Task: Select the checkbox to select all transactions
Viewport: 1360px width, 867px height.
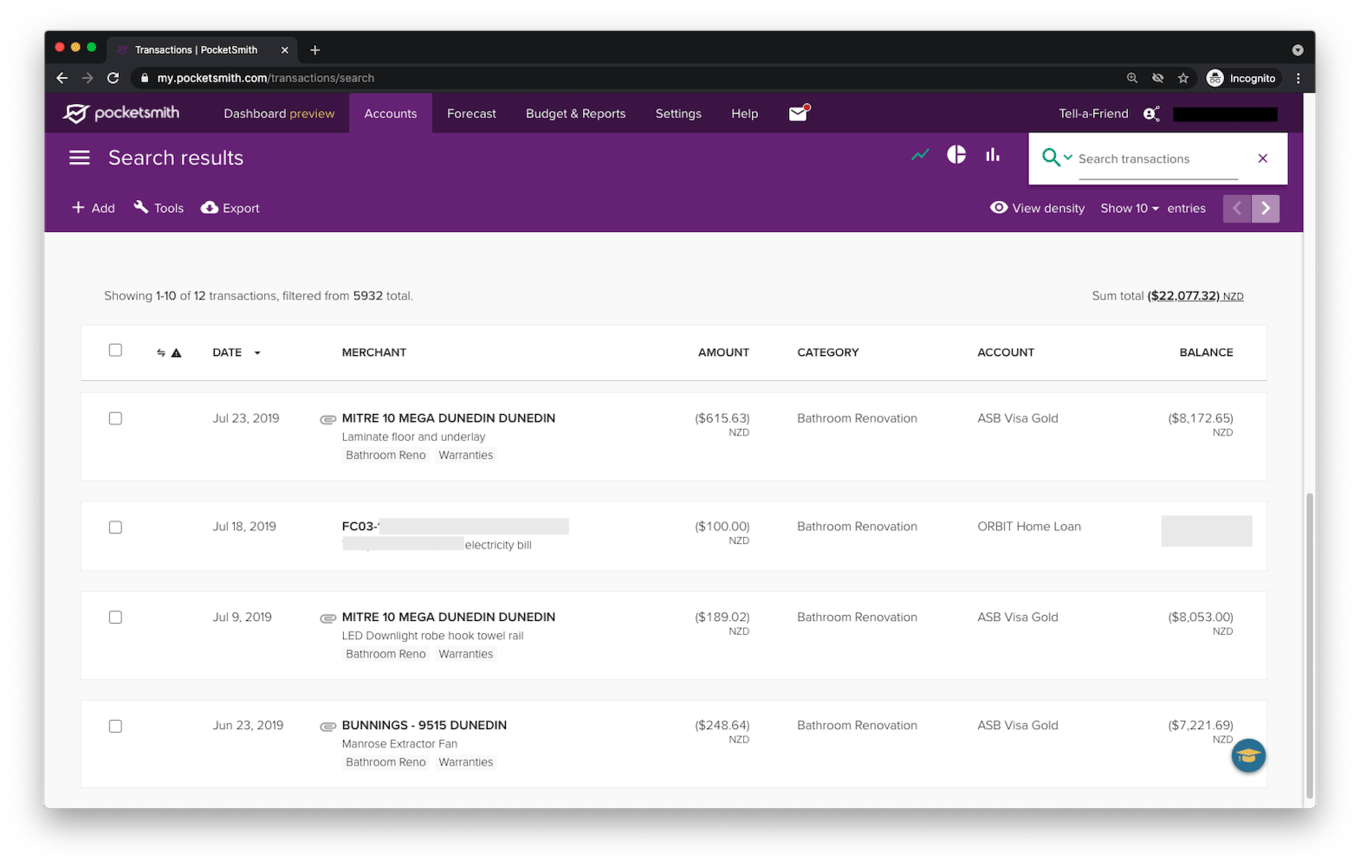Action: click(115, 350)
